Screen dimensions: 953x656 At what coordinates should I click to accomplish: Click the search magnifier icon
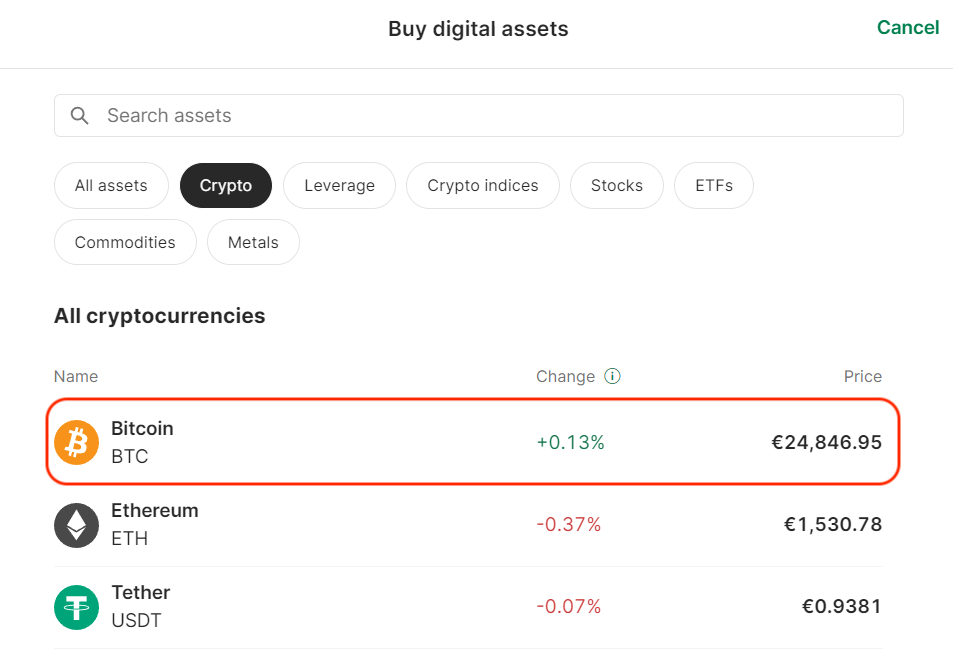(80, 116)
